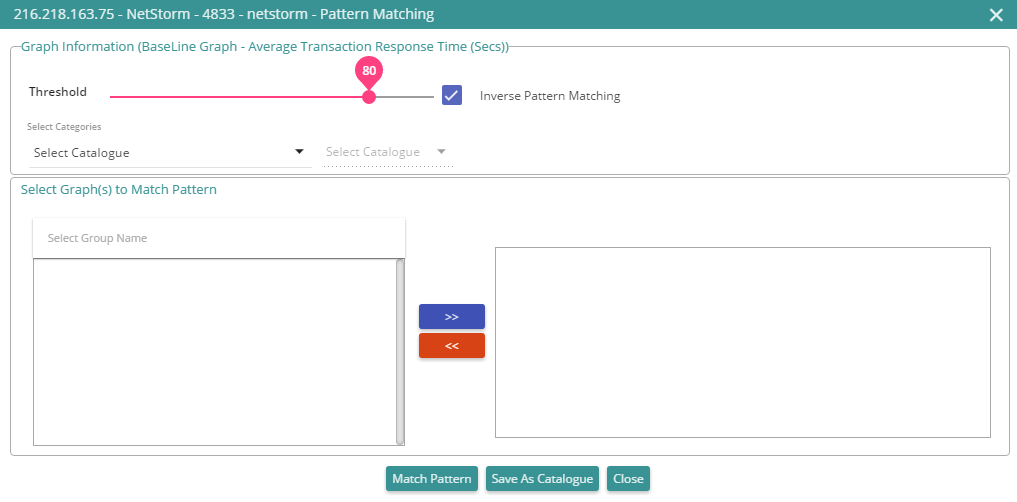This screenshot has height=502, width=1017.
Task: Dismiss the dialog using the title bar X icon
Action: tap(996, 15)
